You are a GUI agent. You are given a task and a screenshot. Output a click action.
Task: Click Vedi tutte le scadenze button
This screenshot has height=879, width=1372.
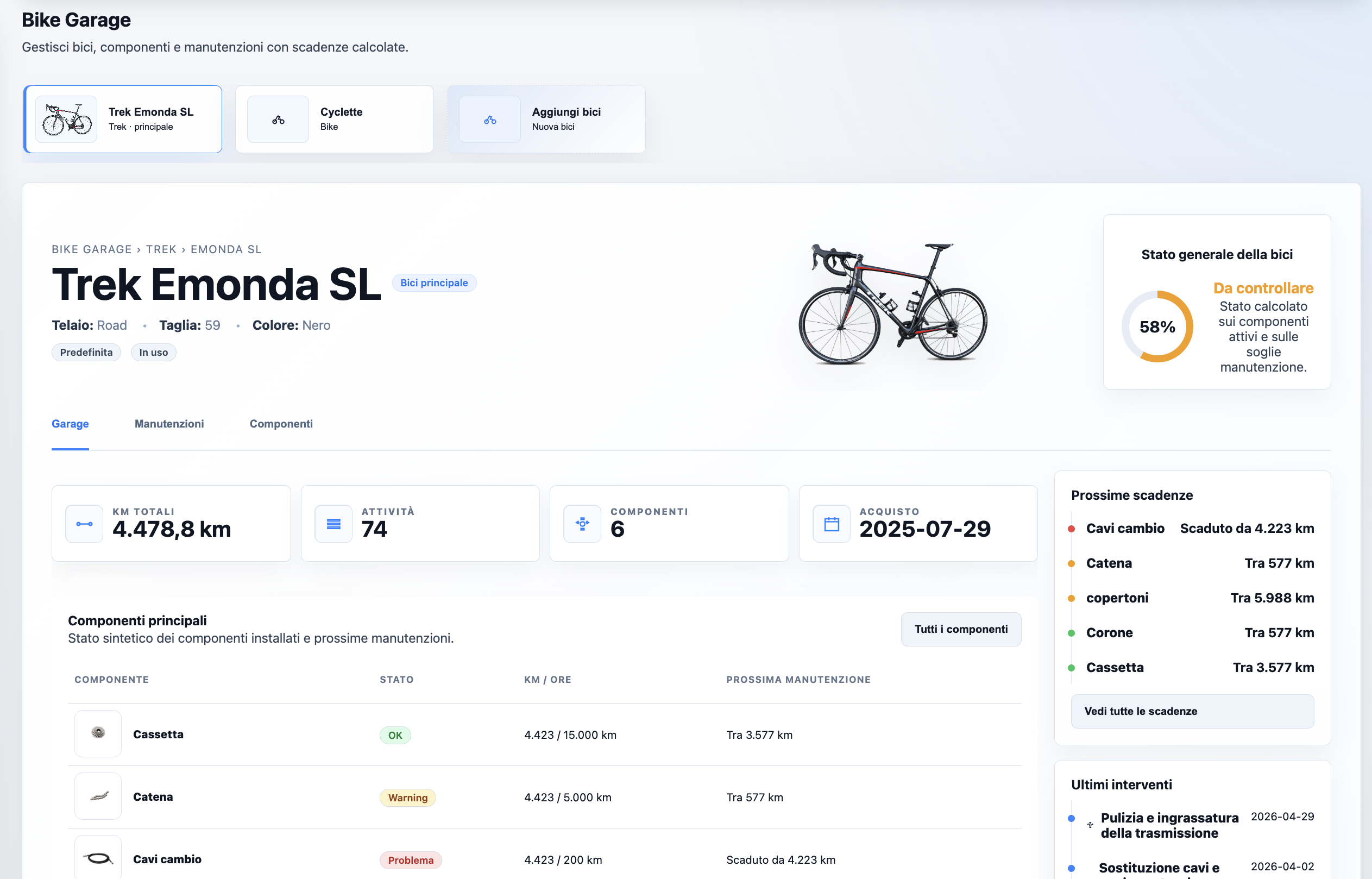point(1193,711)
